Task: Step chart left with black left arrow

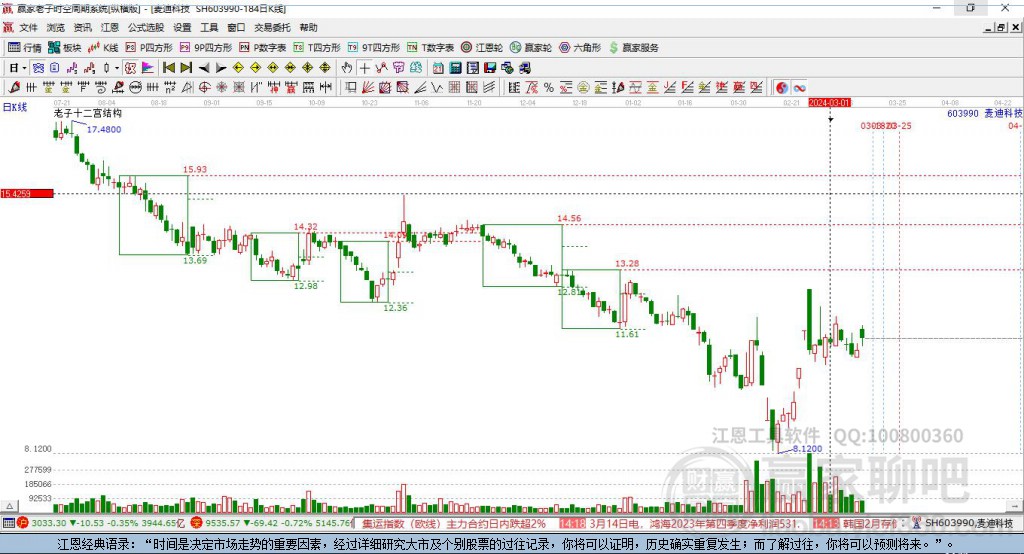Action: point(204,68)
